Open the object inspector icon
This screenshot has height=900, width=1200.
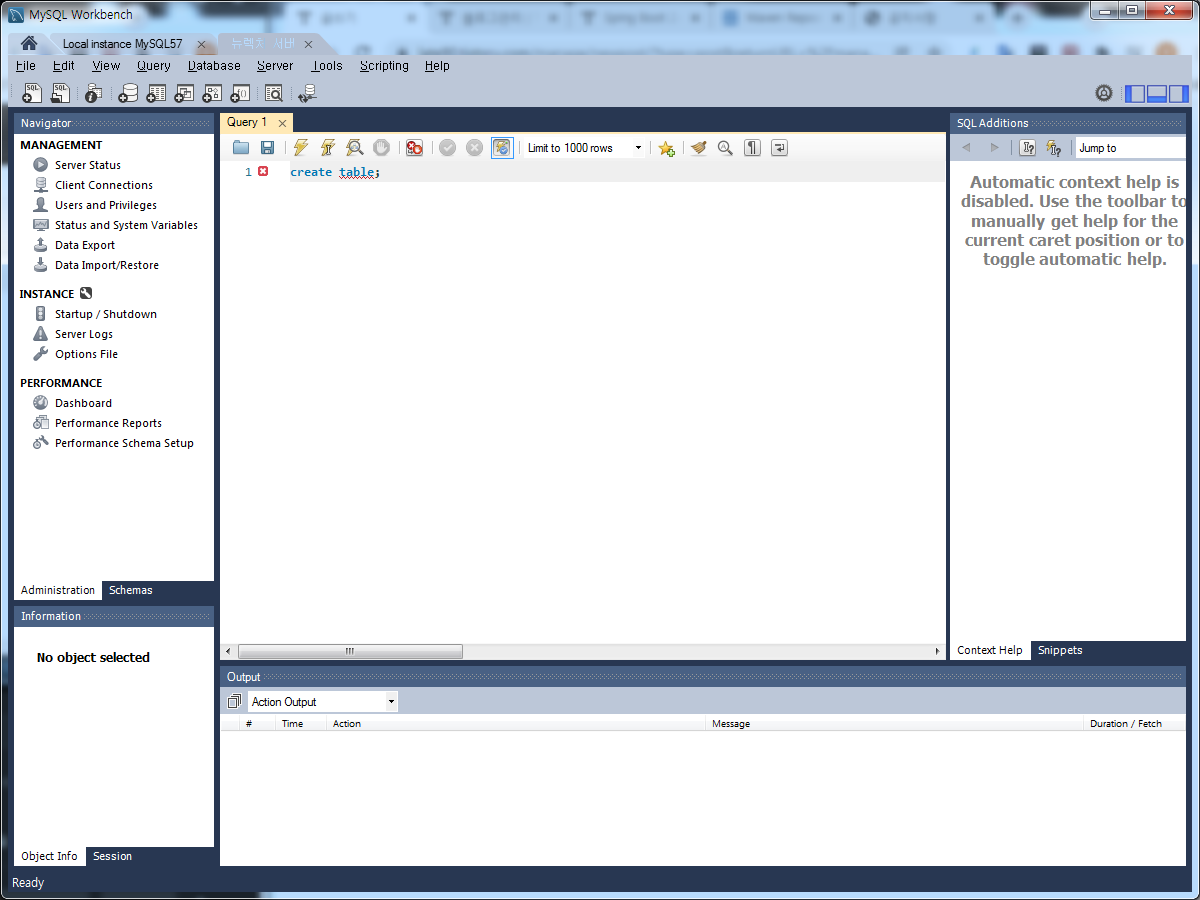coord(93,93)
